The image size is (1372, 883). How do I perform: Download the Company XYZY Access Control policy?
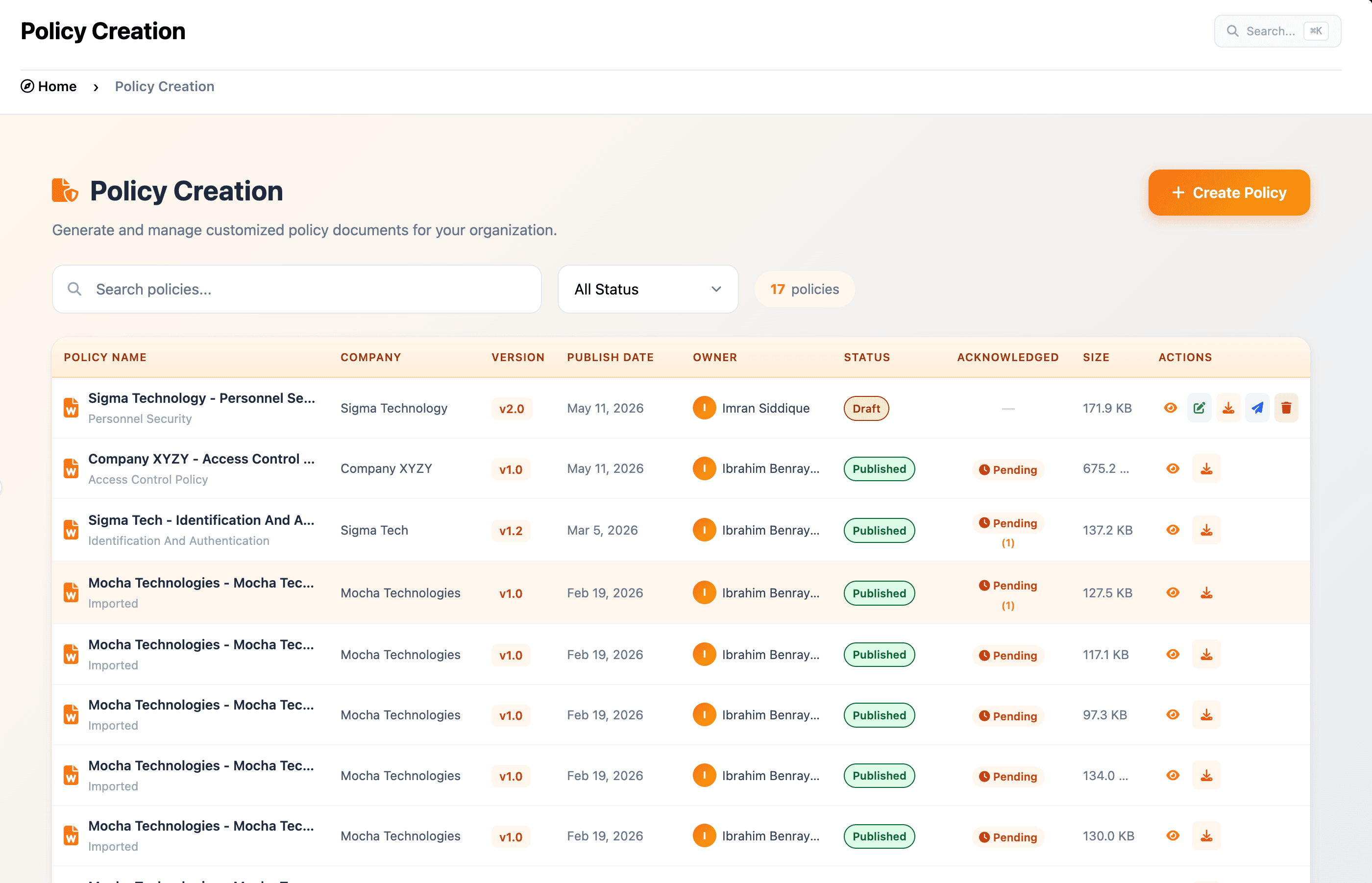[1206, 468]
